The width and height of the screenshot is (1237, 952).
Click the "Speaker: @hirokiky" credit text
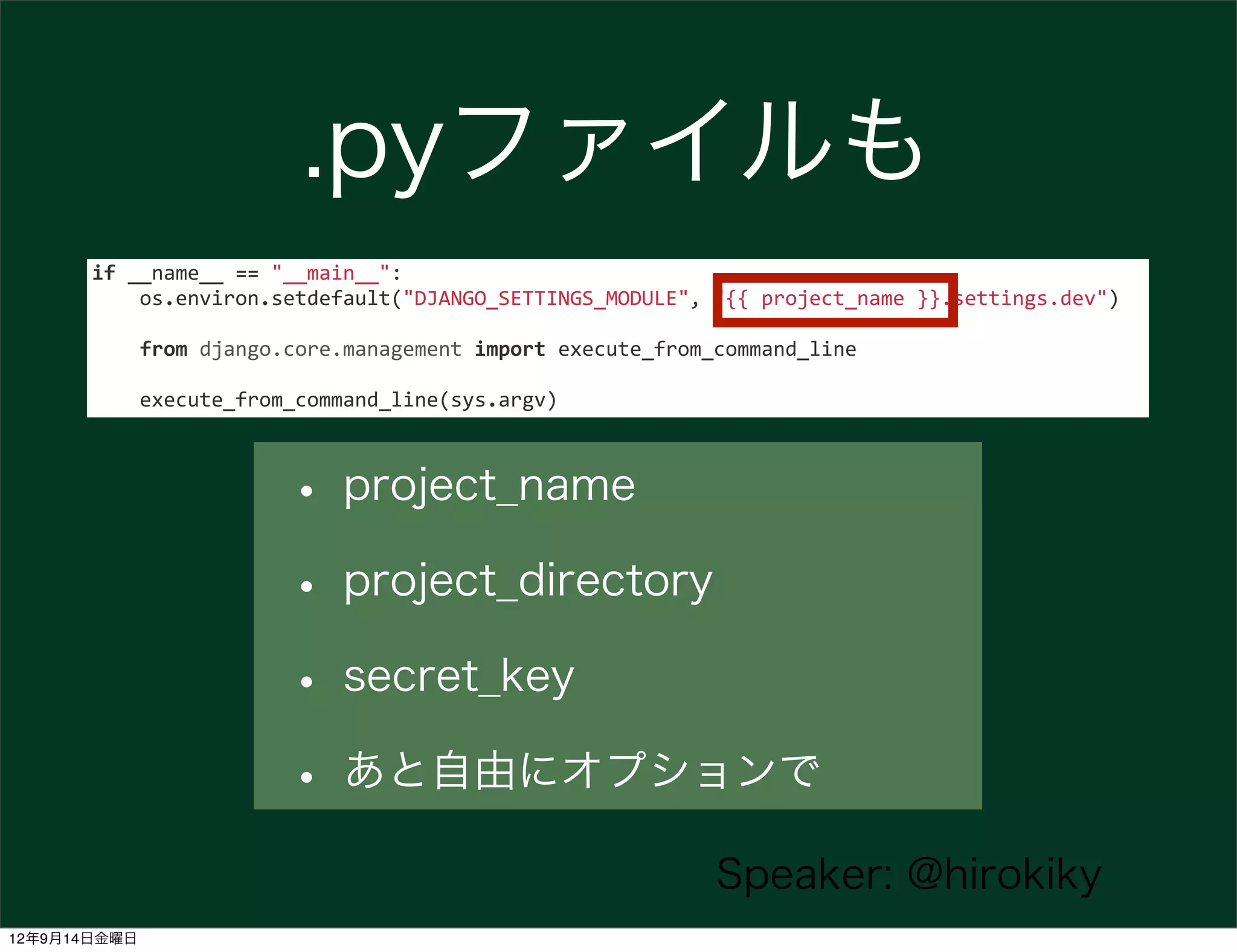pyautogui.click(x=909, y=875)
